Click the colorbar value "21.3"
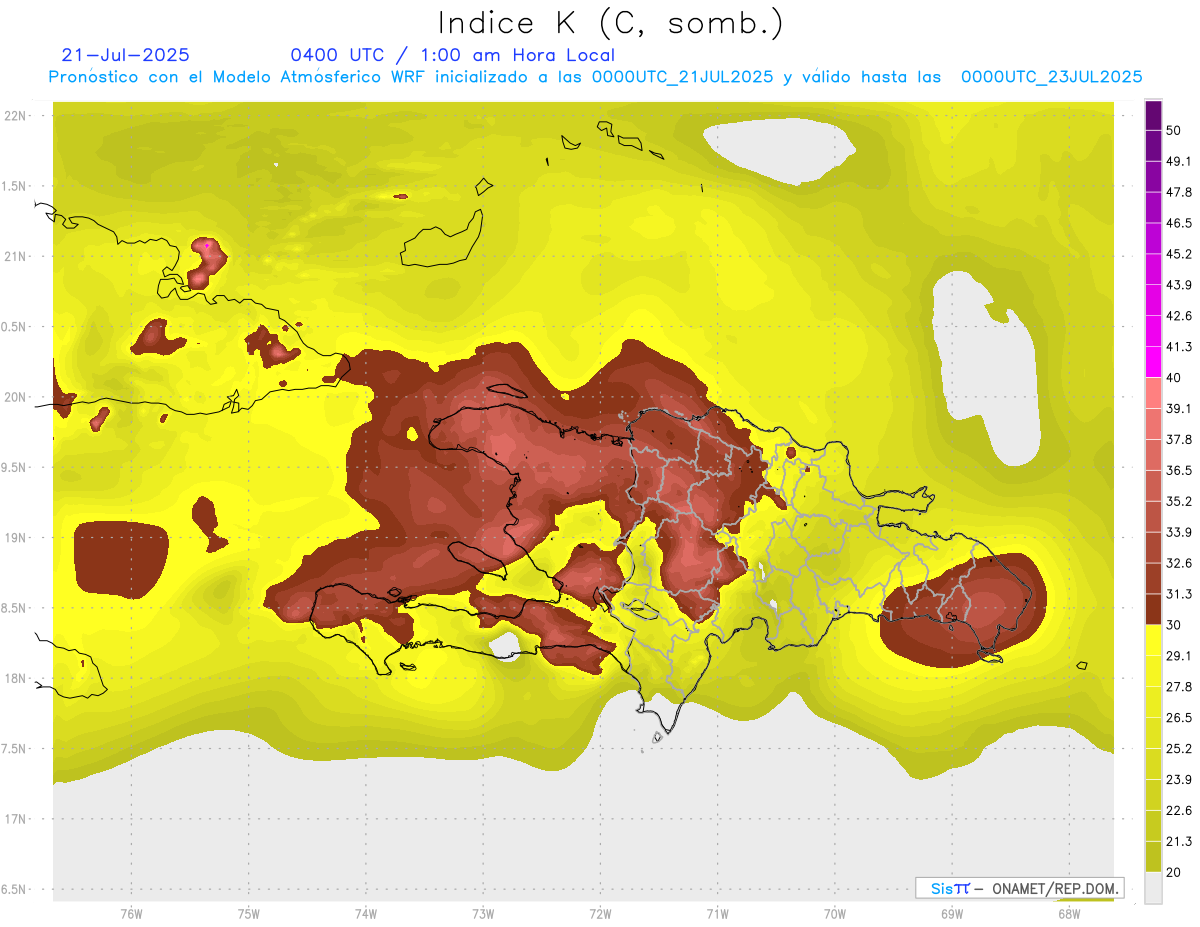 click(1179, 841)
